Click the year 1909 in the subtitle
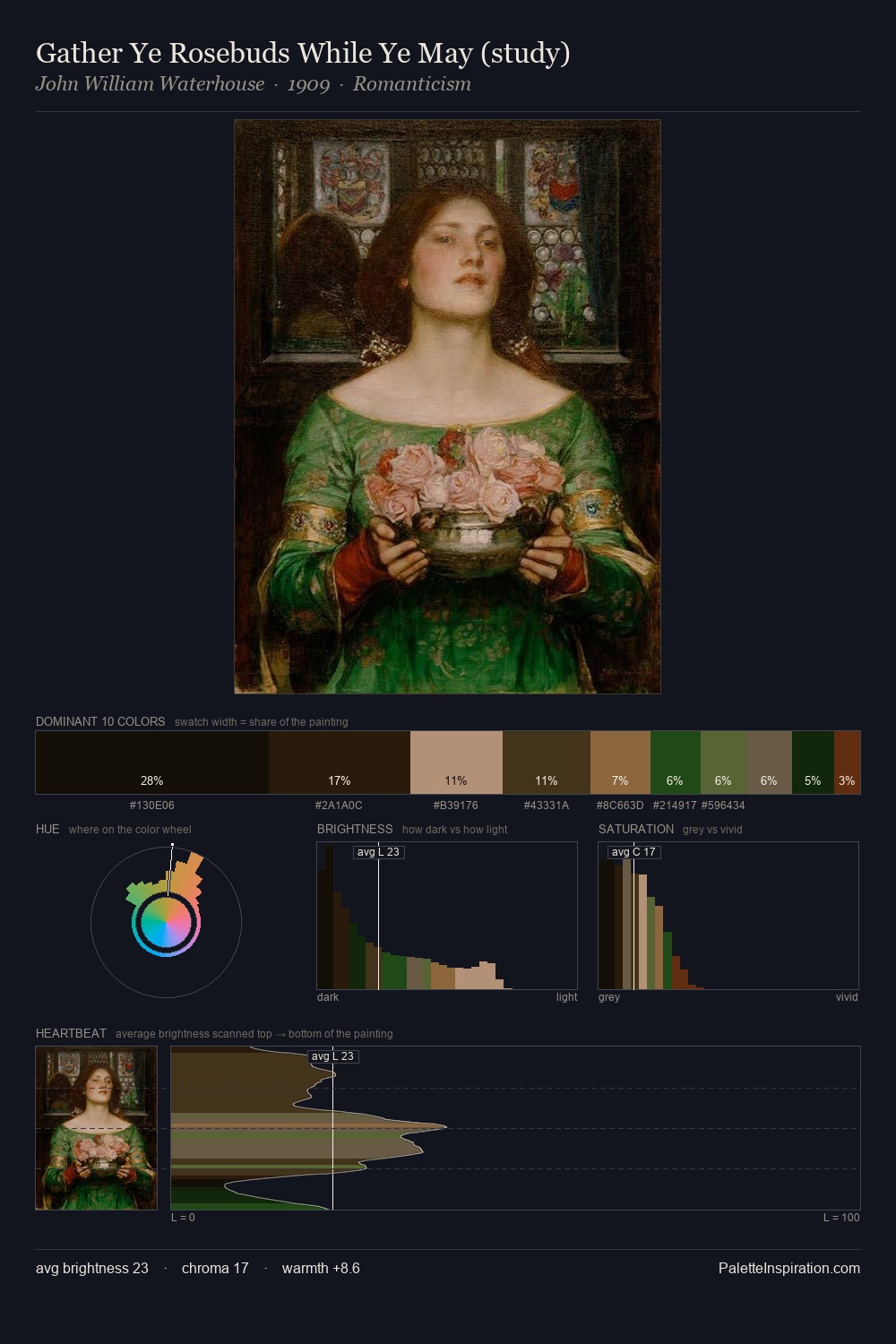 pos(309,84)
